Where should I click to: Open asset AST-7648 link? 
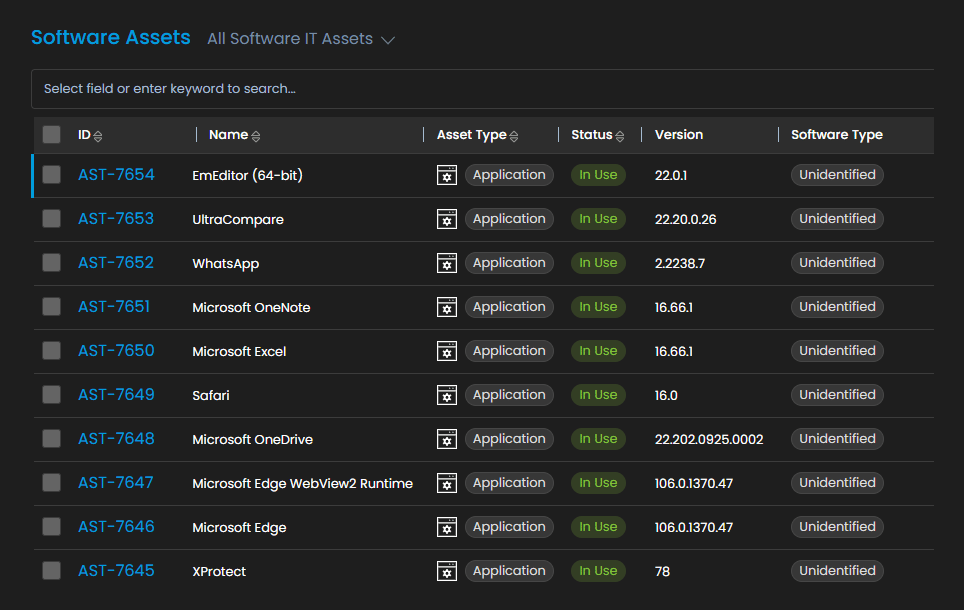click(116, 438)
